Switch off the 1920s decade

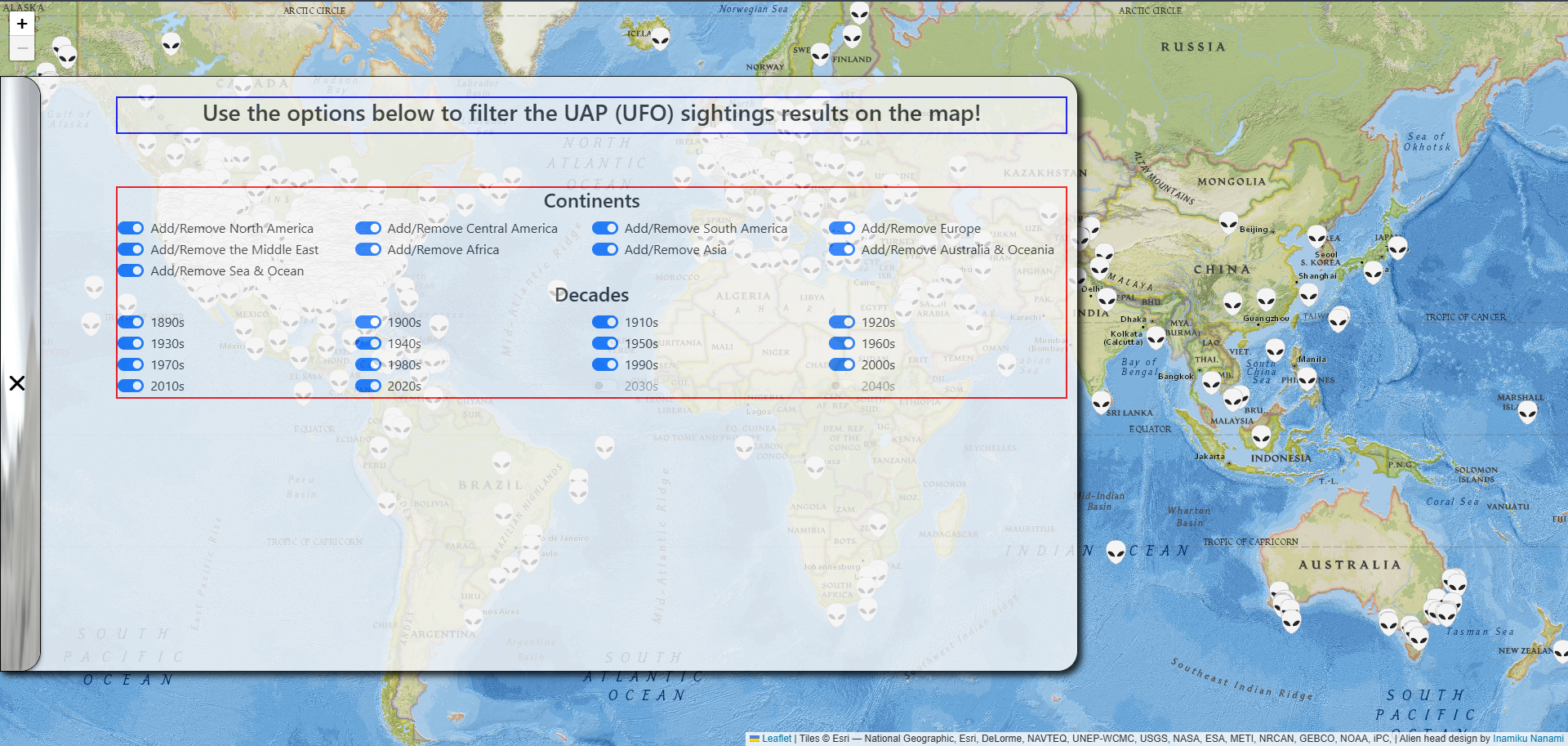point(842,323)
